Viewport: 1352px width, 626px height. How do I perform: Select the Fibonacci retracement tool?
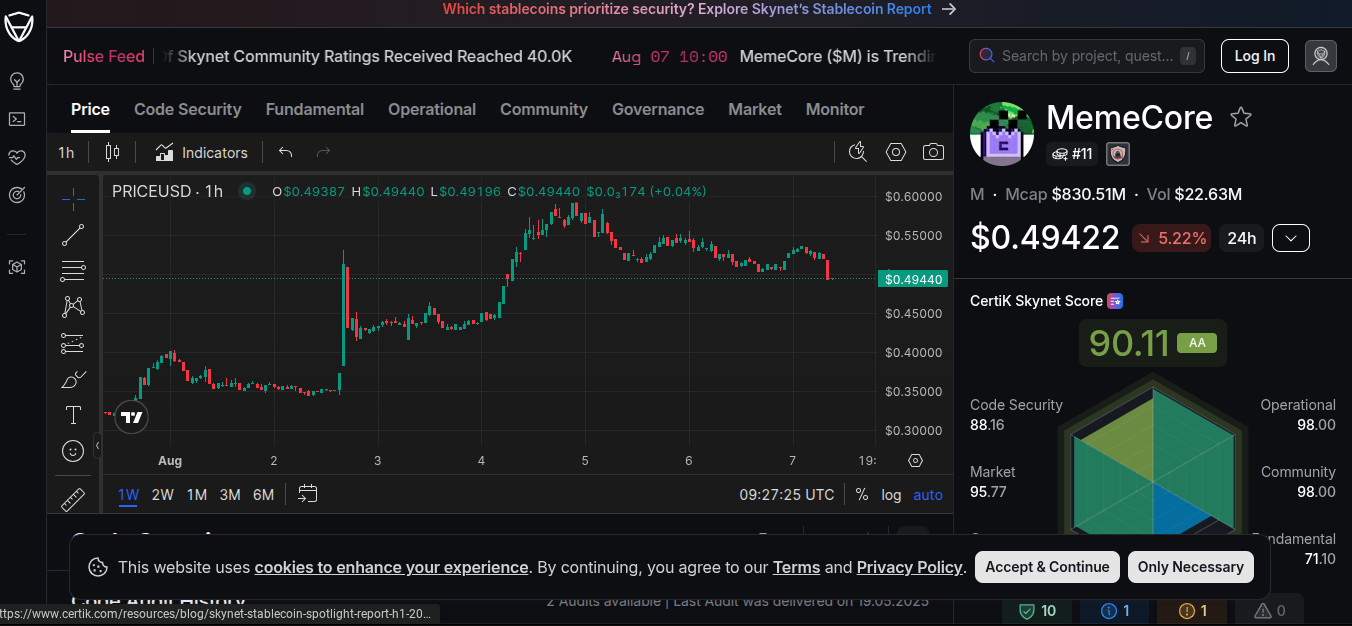[x=73, y=270]
